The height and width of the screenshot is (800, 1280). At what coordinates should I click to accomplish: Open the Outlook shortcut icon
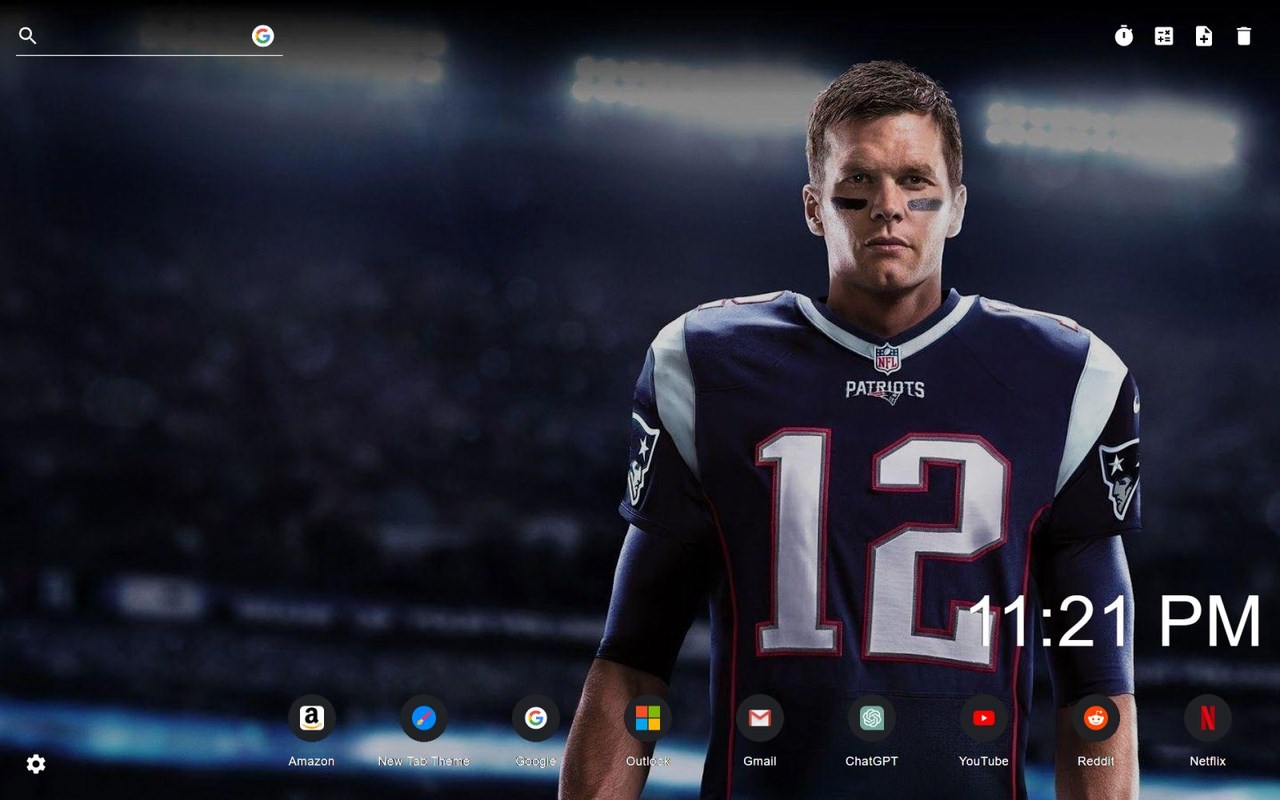[648, 718]
